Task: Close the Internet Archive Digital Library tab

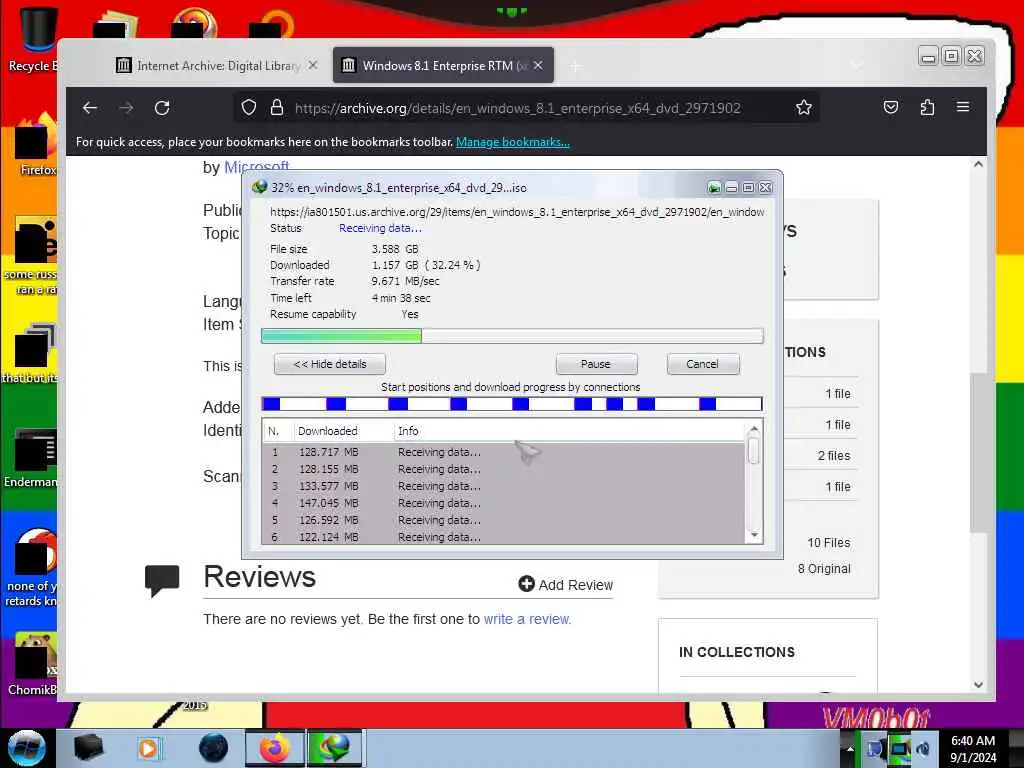Action: pyautogui.click(x=313, y=65)
